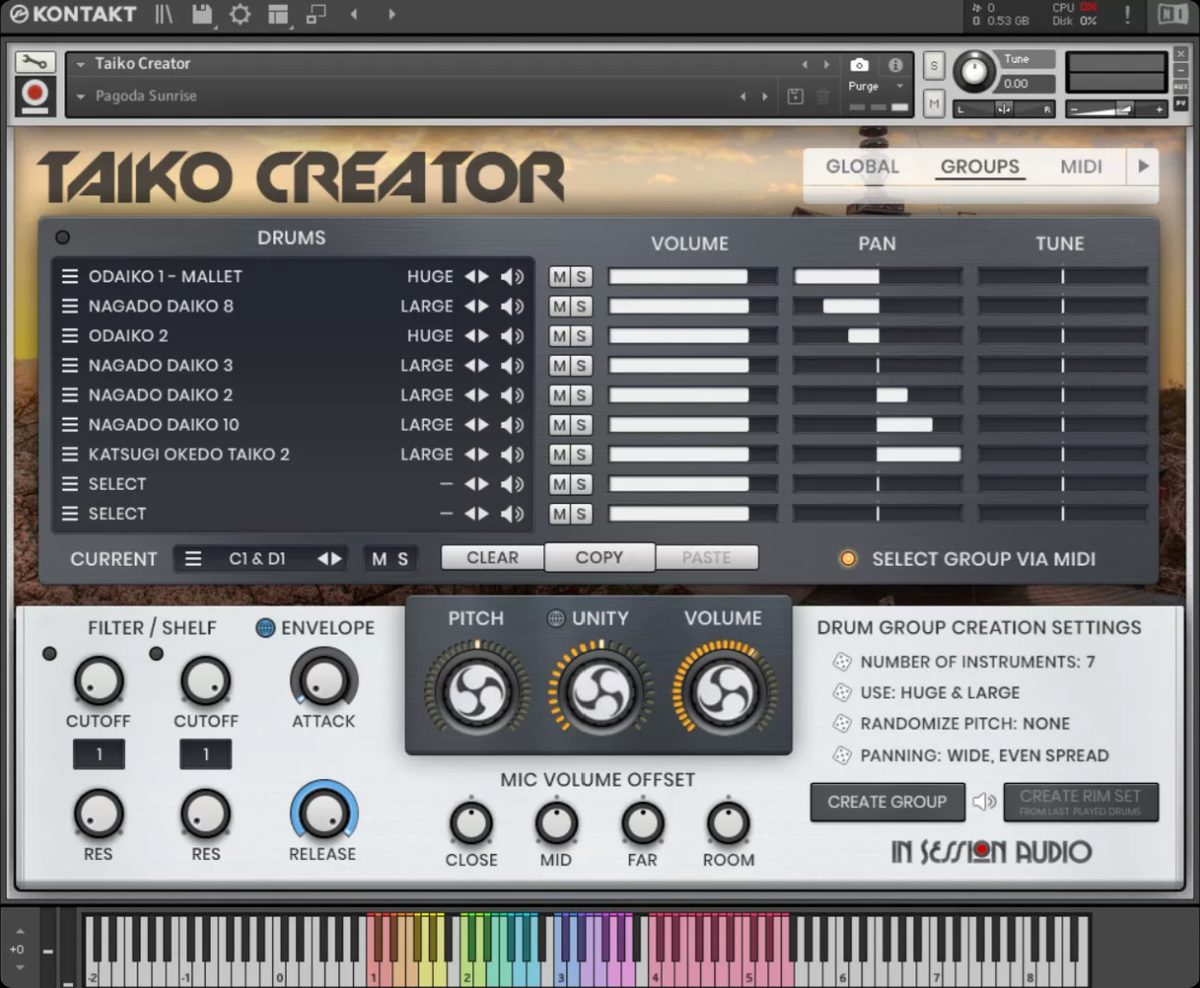
Task: Open Kontakt settings gear icon
Action: click(x=240, y=14)
